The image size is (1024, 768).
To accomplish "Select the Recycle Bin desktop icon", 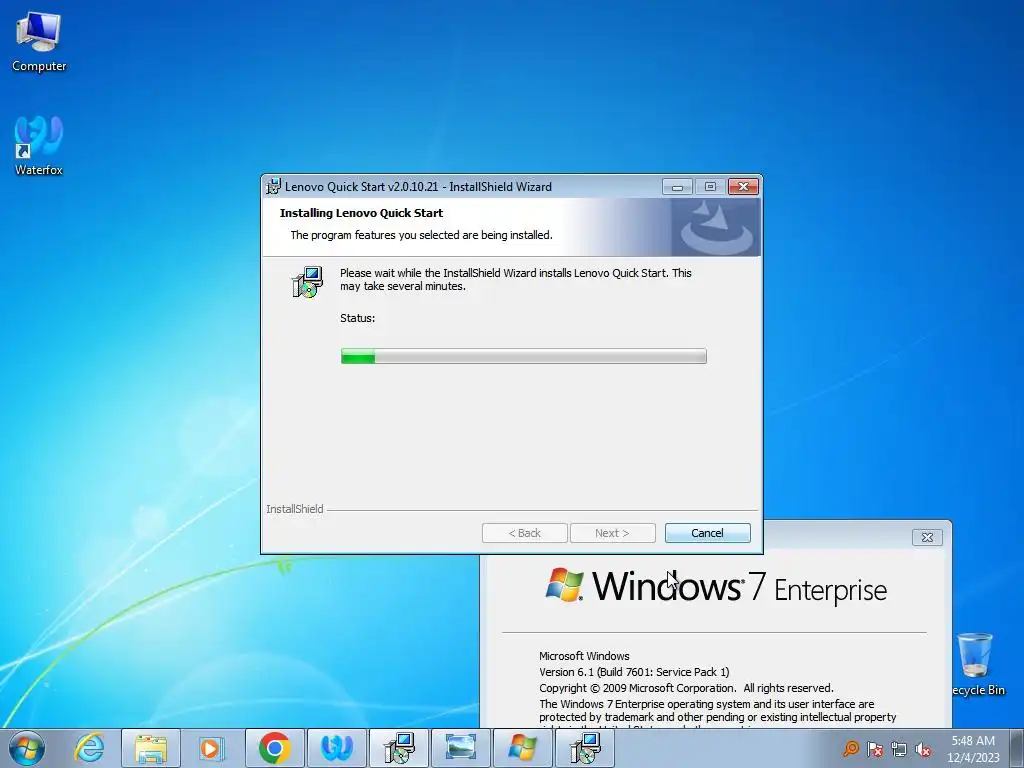I will [977, 665].
